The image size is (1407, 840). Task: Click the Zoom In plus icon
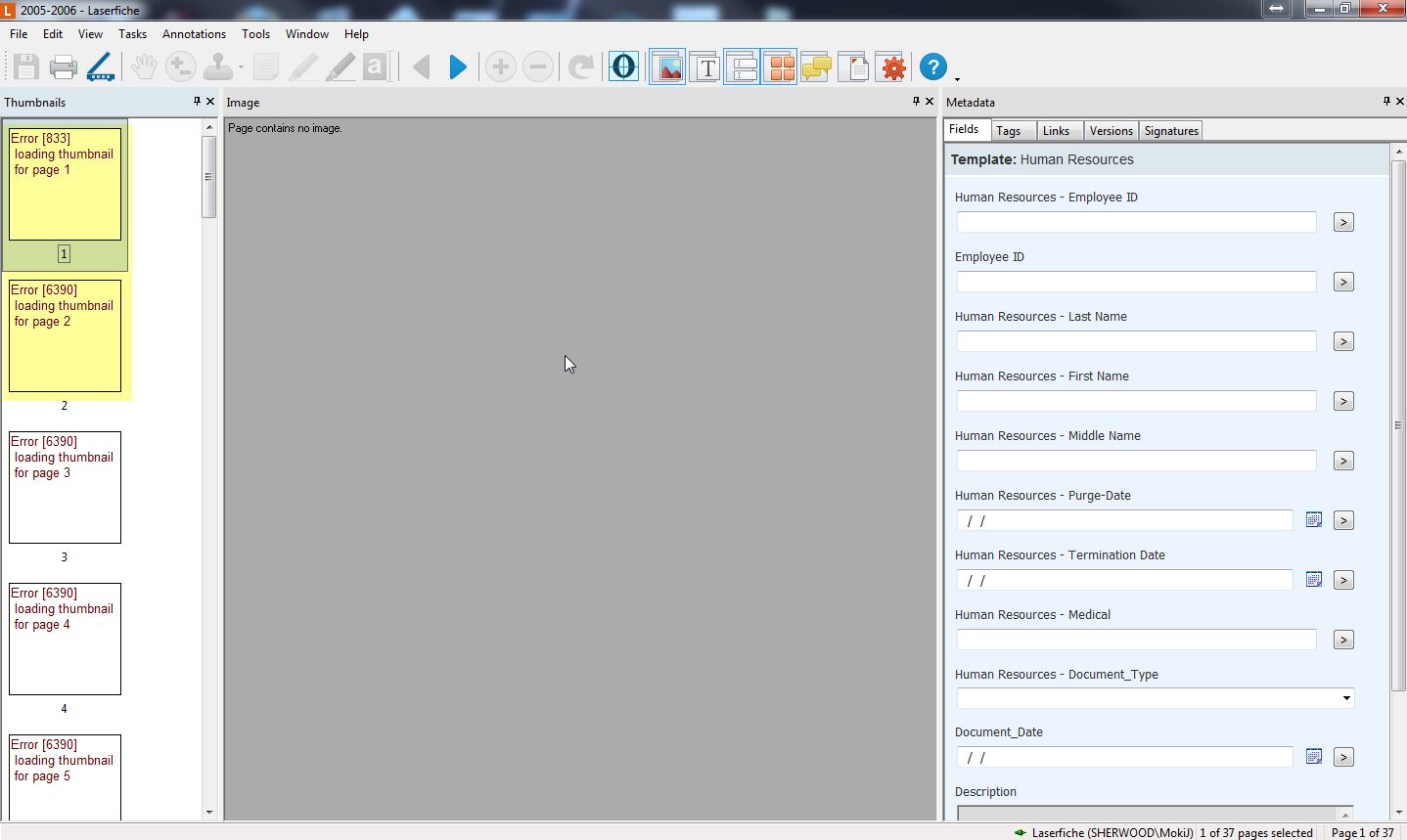pos(501,66)
